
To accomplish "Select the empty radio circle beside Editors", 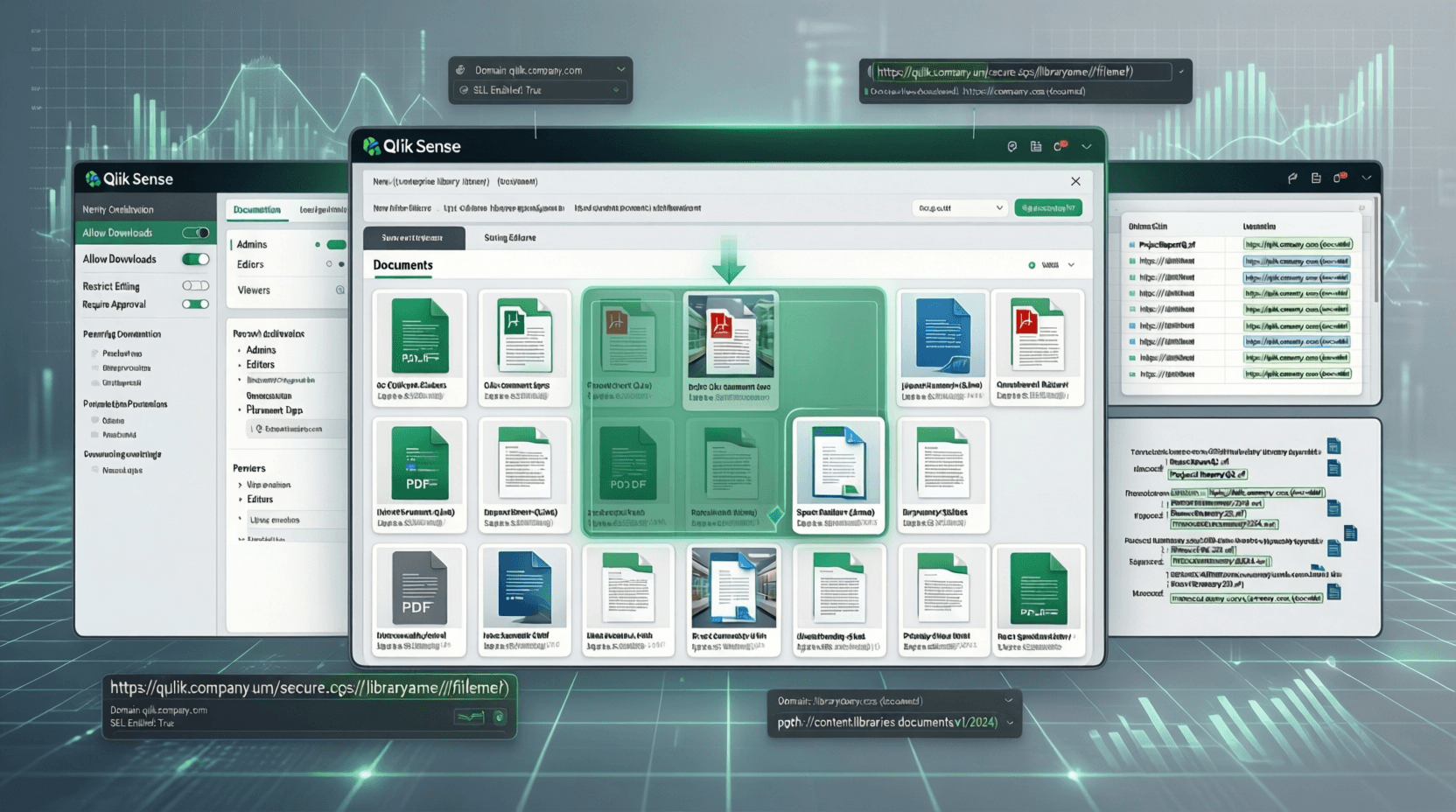I will pyautogui.click(x=329, y=264).
